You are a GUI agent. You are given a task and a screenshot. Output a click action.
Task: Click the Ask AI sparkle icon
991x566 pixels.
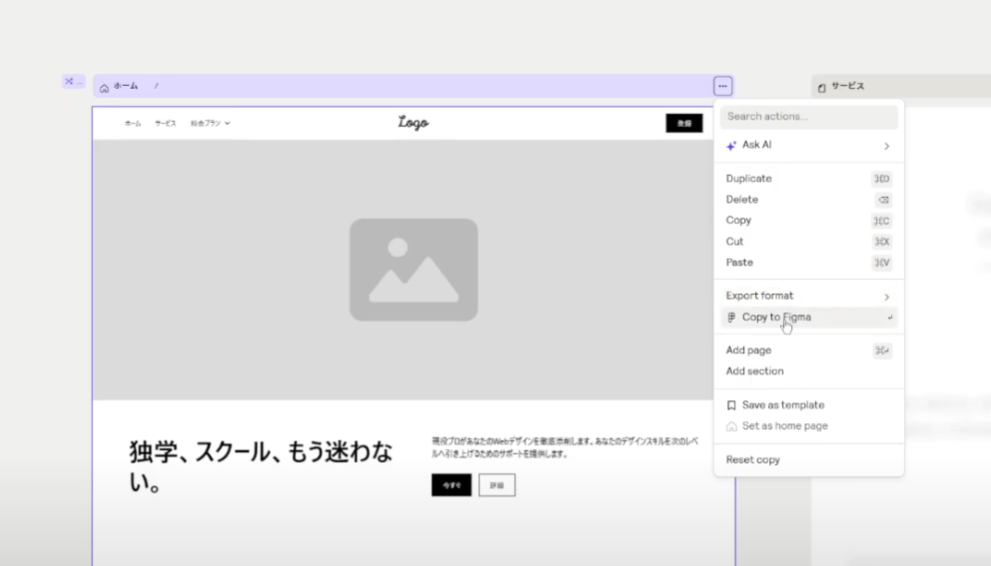731,146
